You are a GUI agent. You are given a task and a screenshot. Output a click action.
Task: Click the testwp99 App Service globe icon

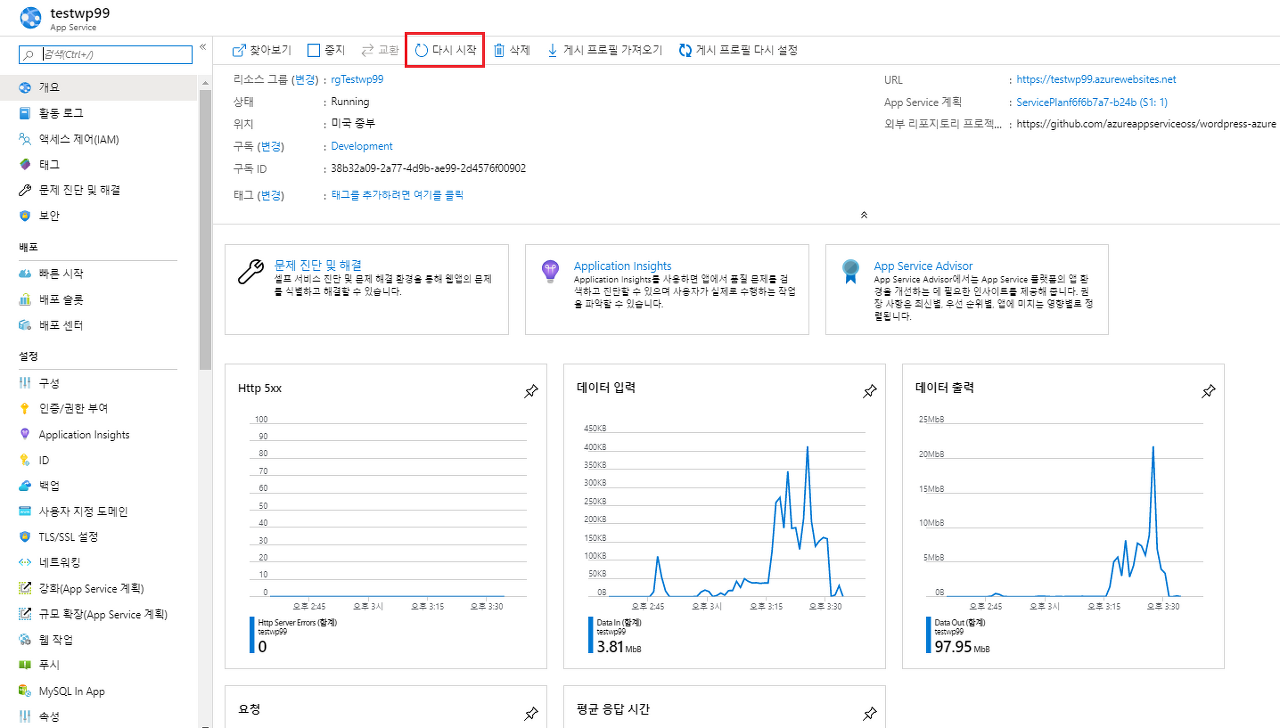pos(29,18)
